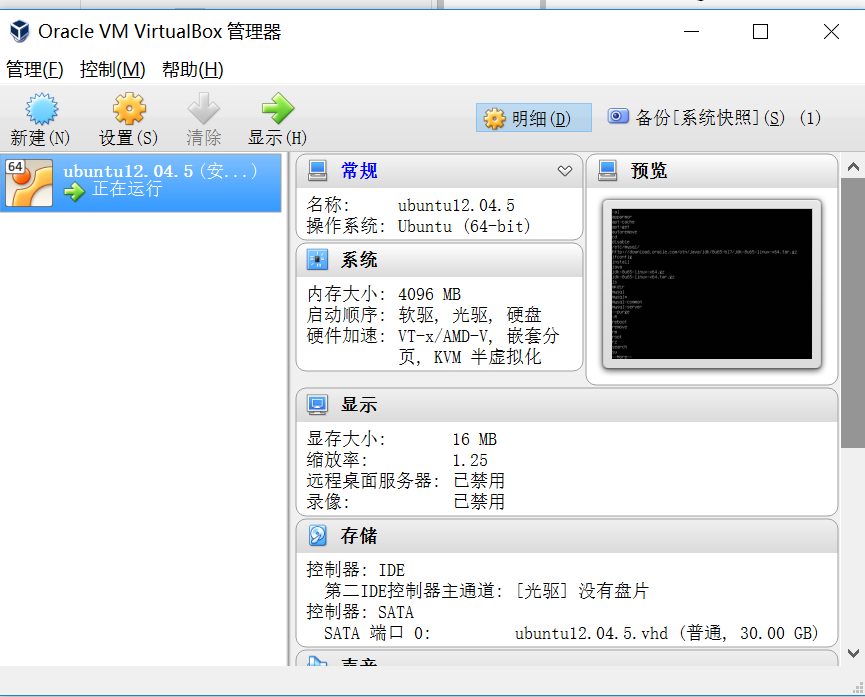The width and height of the screenshot is (865, 697).
Task: Click the New (新建) VM toolbar icon
Action: pos(41,109)
